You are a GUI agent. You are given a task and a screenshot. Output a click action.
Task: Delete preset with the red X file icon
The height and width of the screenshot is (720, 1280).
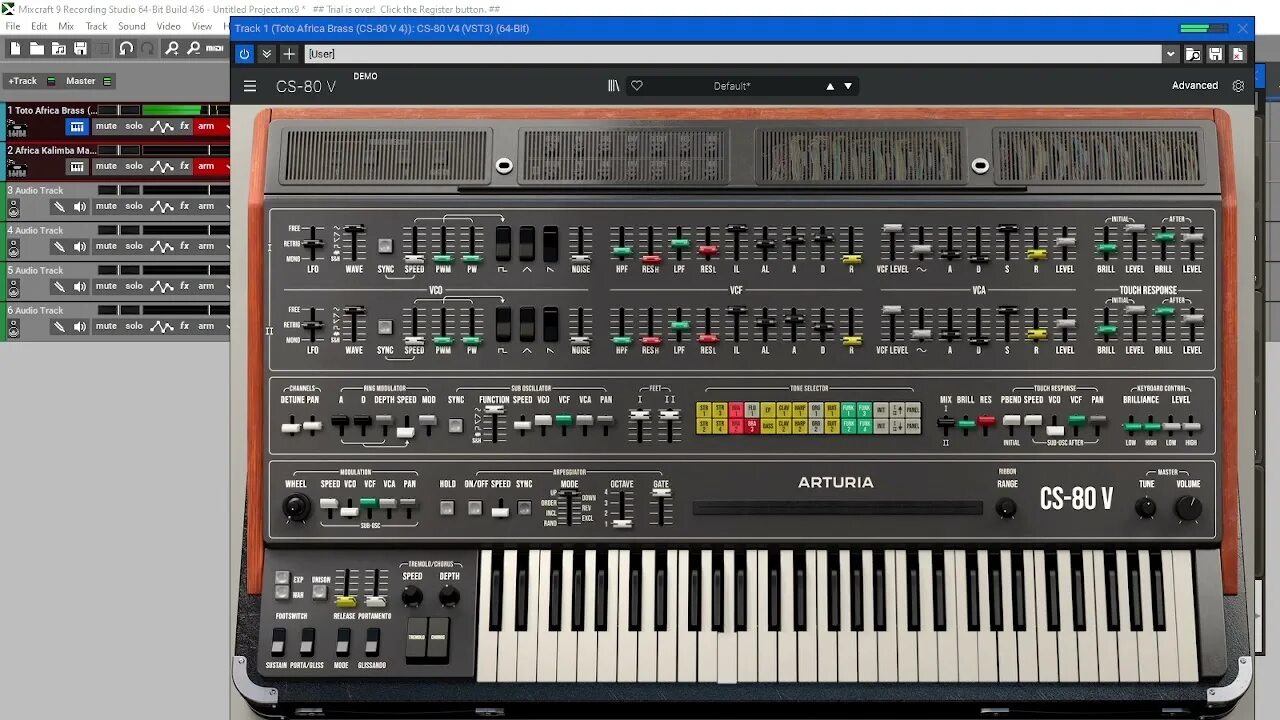tap(1238, 54)
